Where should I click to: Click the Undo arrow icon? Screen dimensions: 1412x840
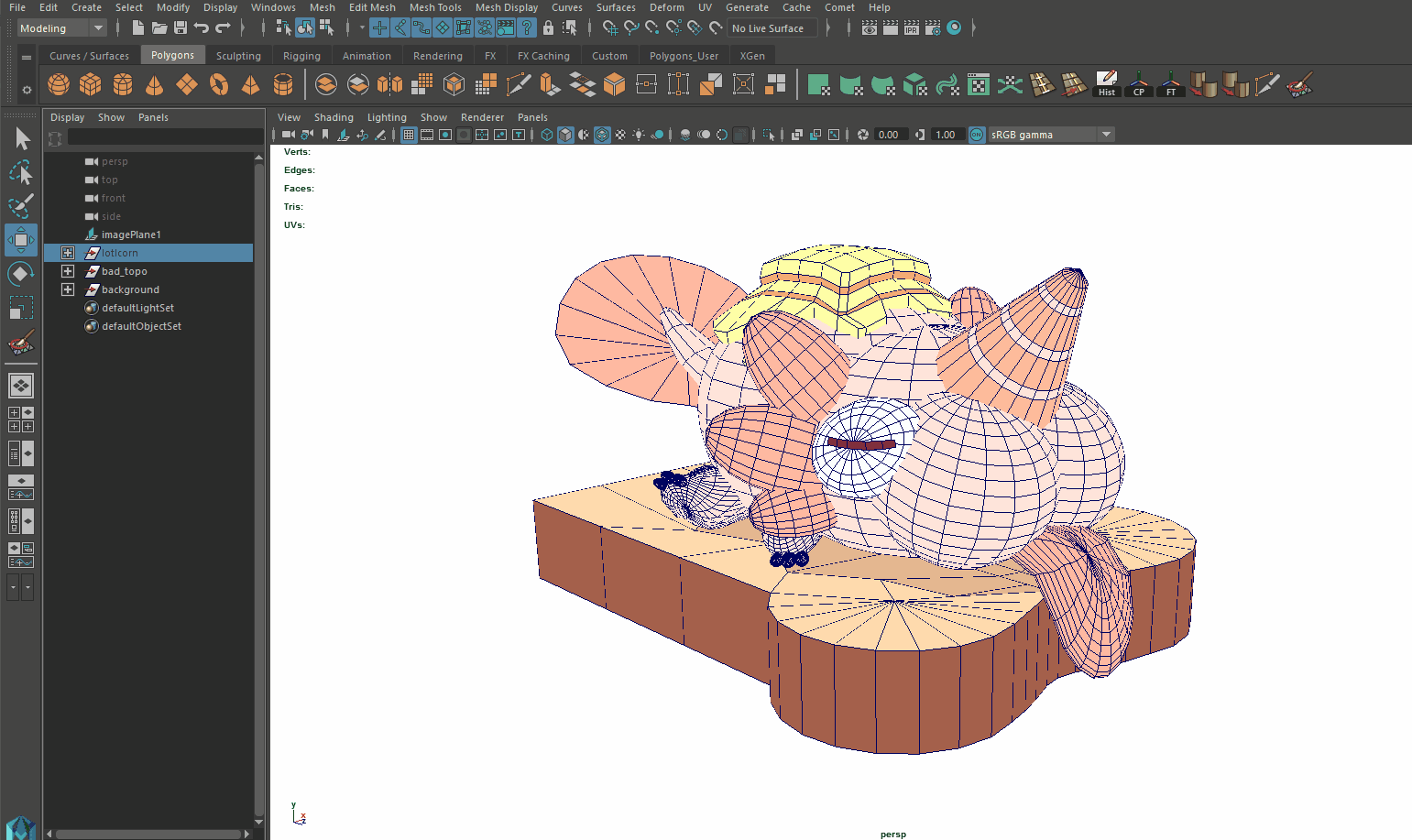click(202, 28)
